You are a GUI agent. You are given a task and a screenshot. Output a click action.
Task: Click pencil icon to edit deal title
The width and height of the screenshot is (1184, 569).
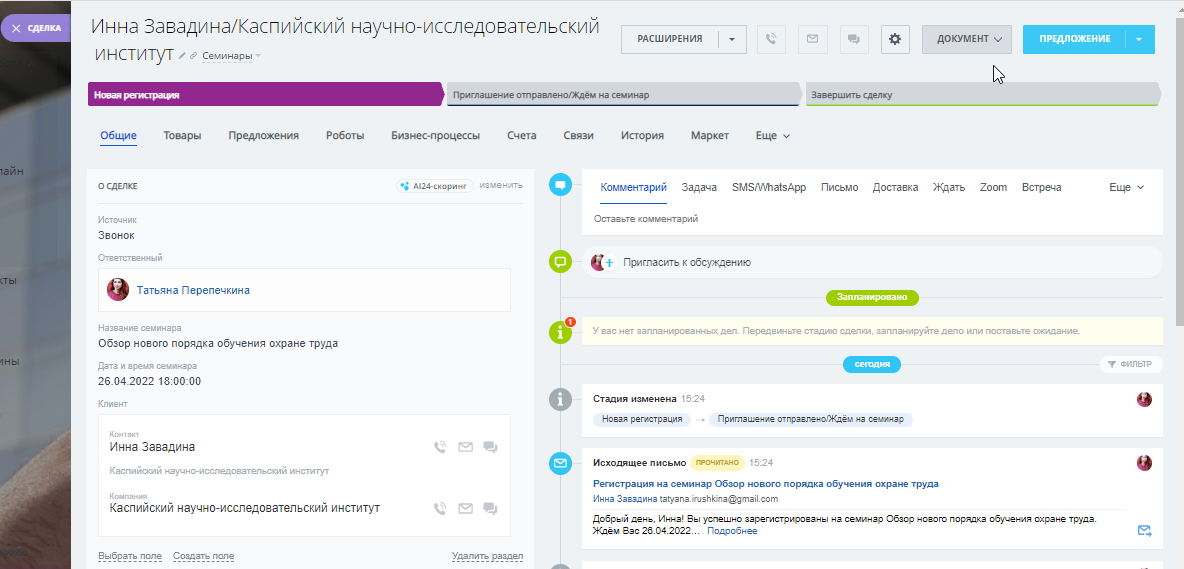tap(182, 56)
